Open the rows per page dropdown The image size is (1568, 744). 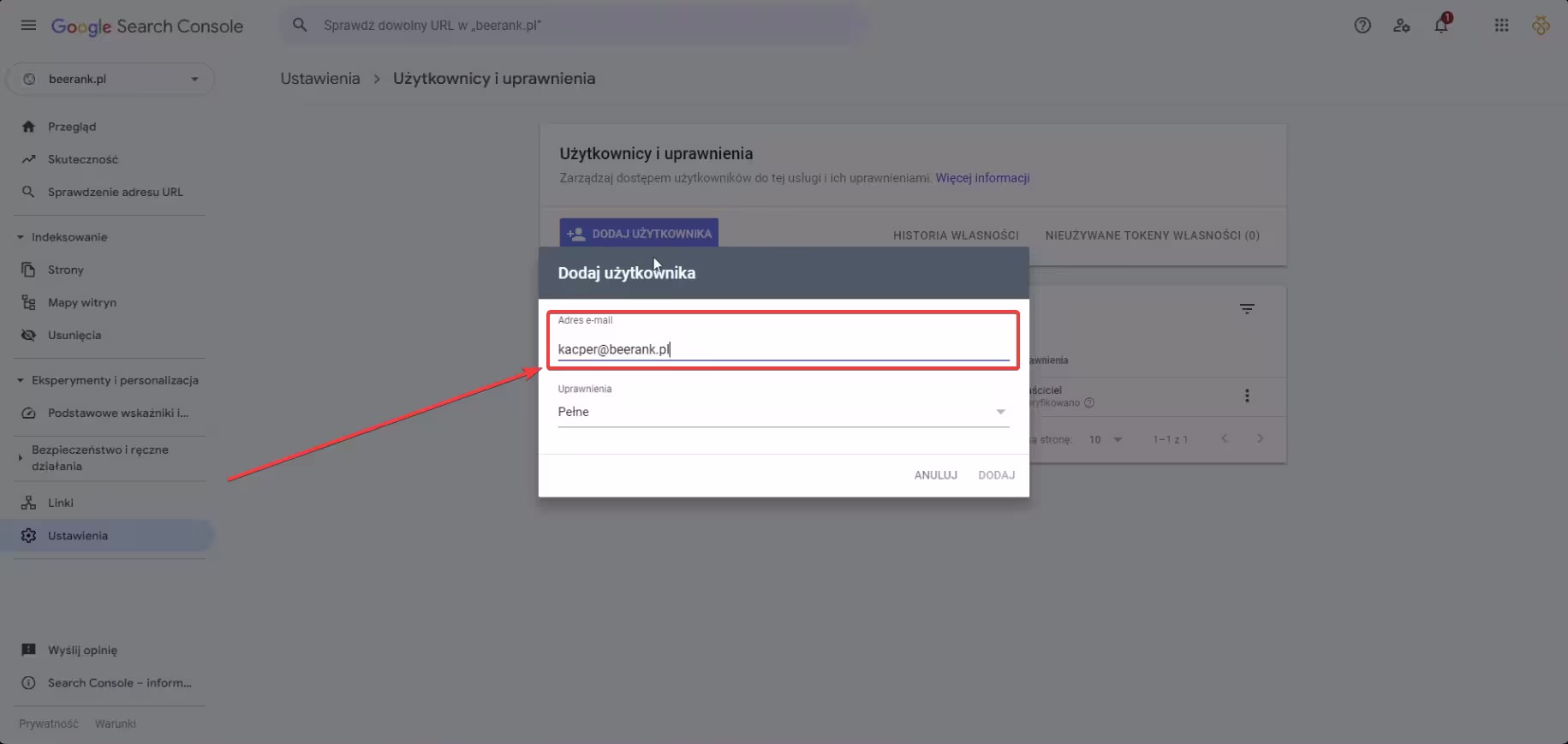click(1106, 439)
